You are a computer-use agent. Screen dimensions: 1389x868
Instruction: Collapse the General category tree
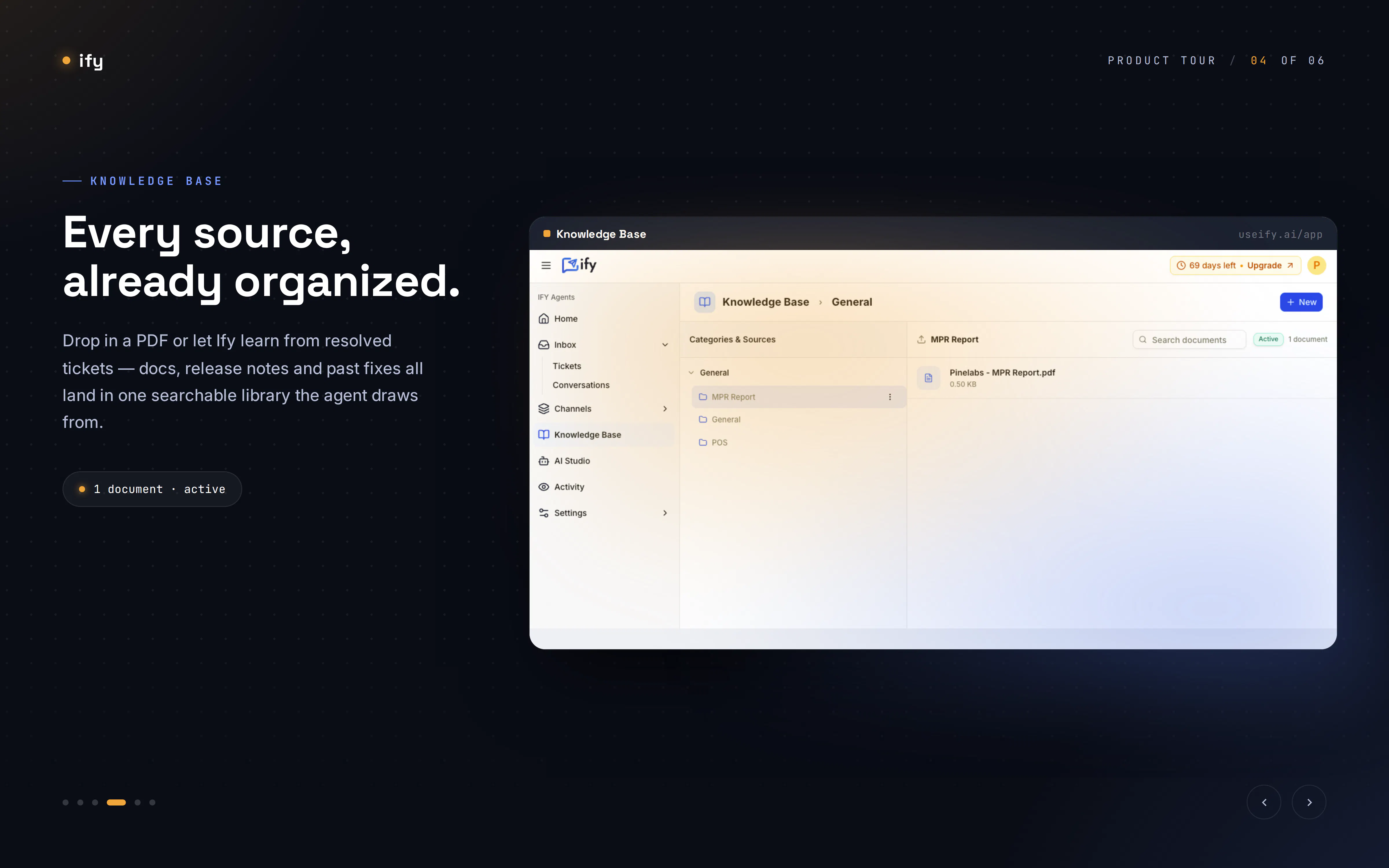click(691, 373)
